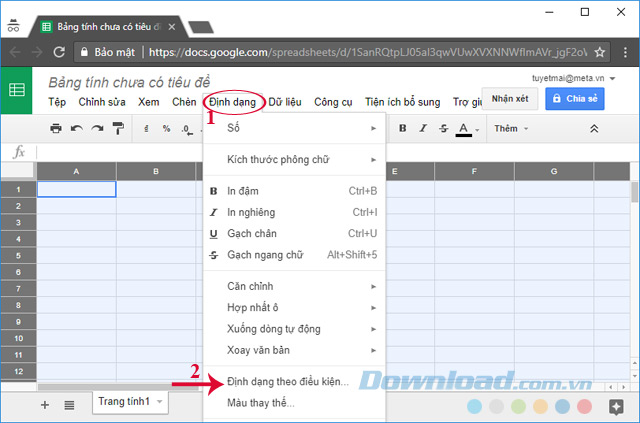Click the Explore icon at bottom right
Image resolution: width=640 pixels, height=423 pixels.
(617, 404)
